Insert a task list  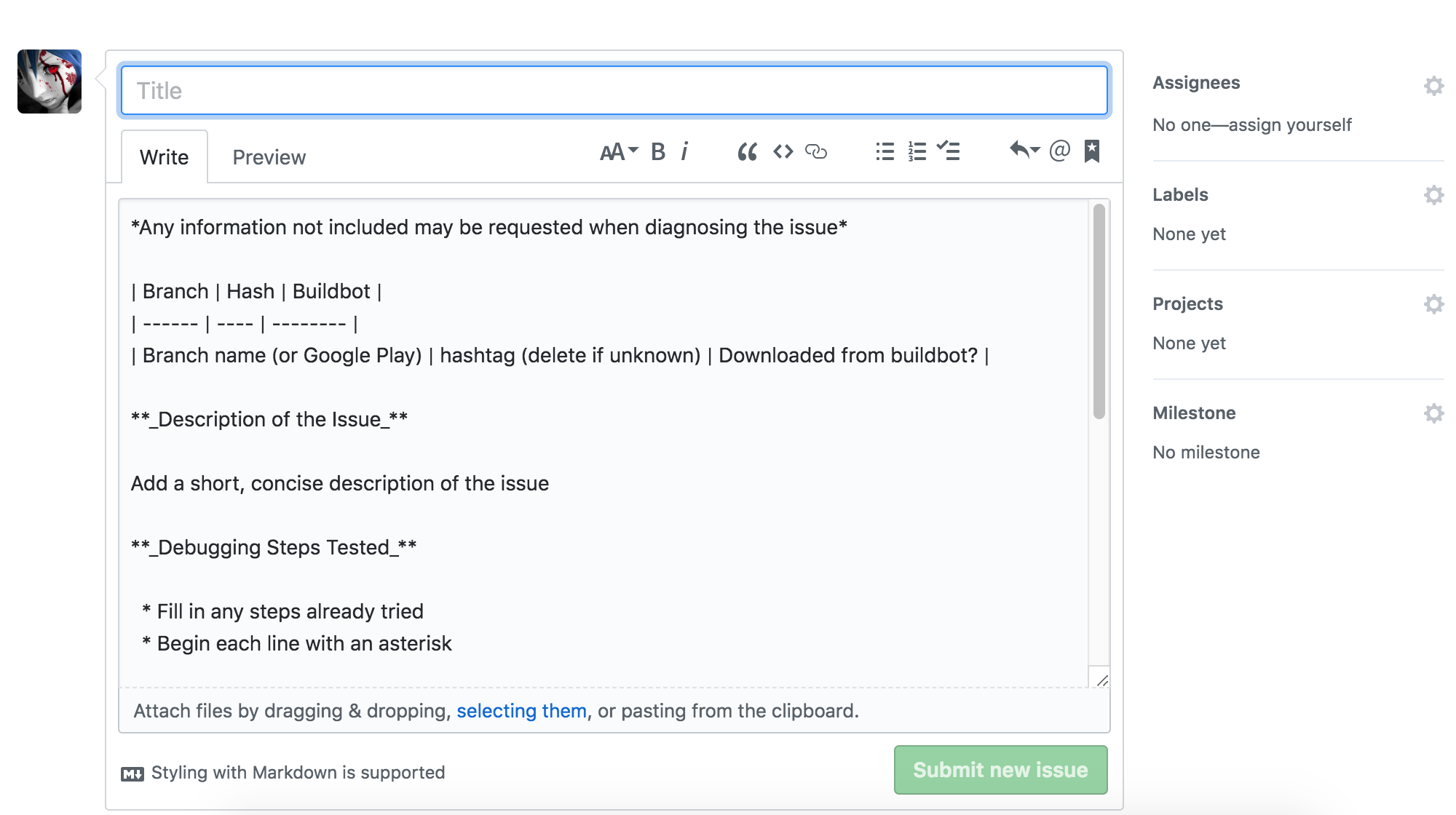[949, 151]
